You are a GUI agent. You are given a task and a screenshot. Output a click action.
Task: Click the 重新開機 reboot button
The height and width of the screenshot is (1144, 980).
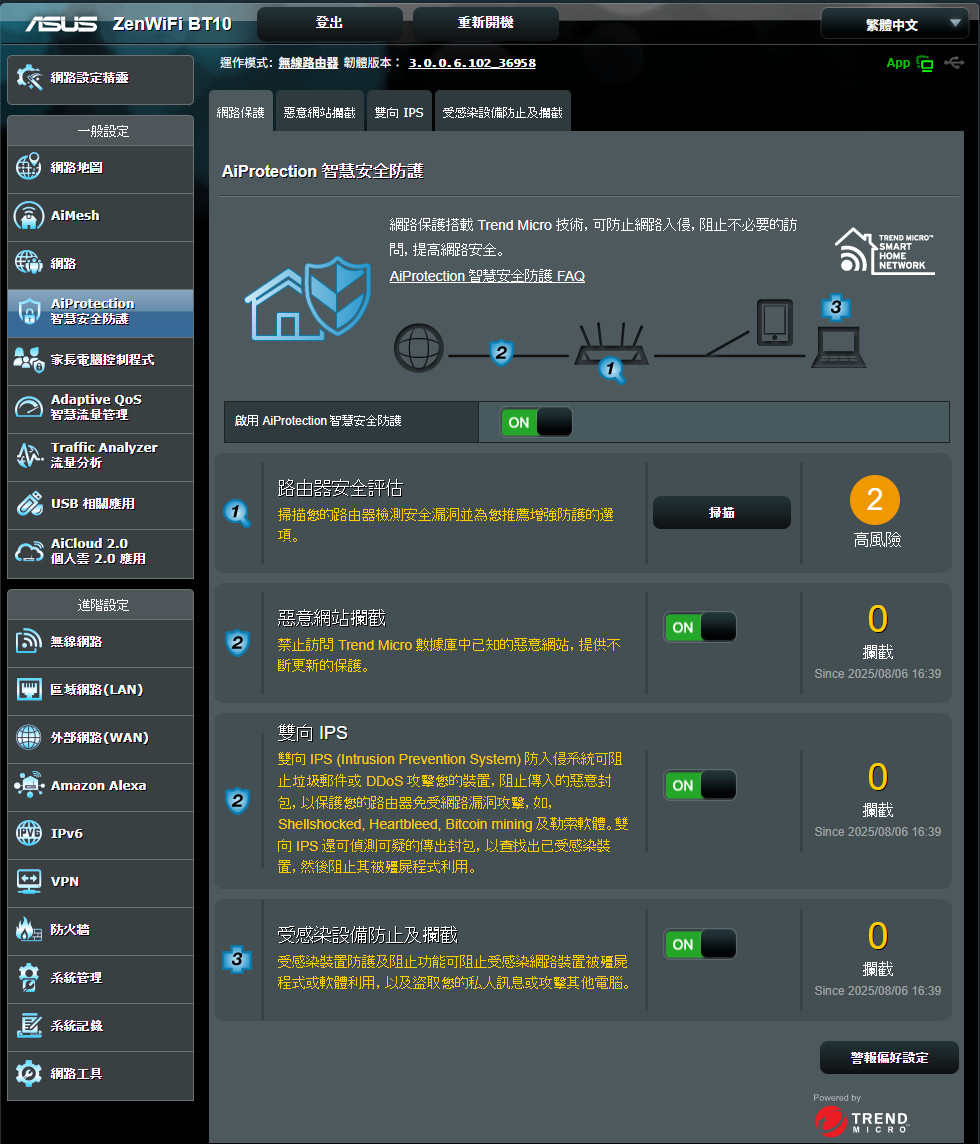tap(486, 23)
